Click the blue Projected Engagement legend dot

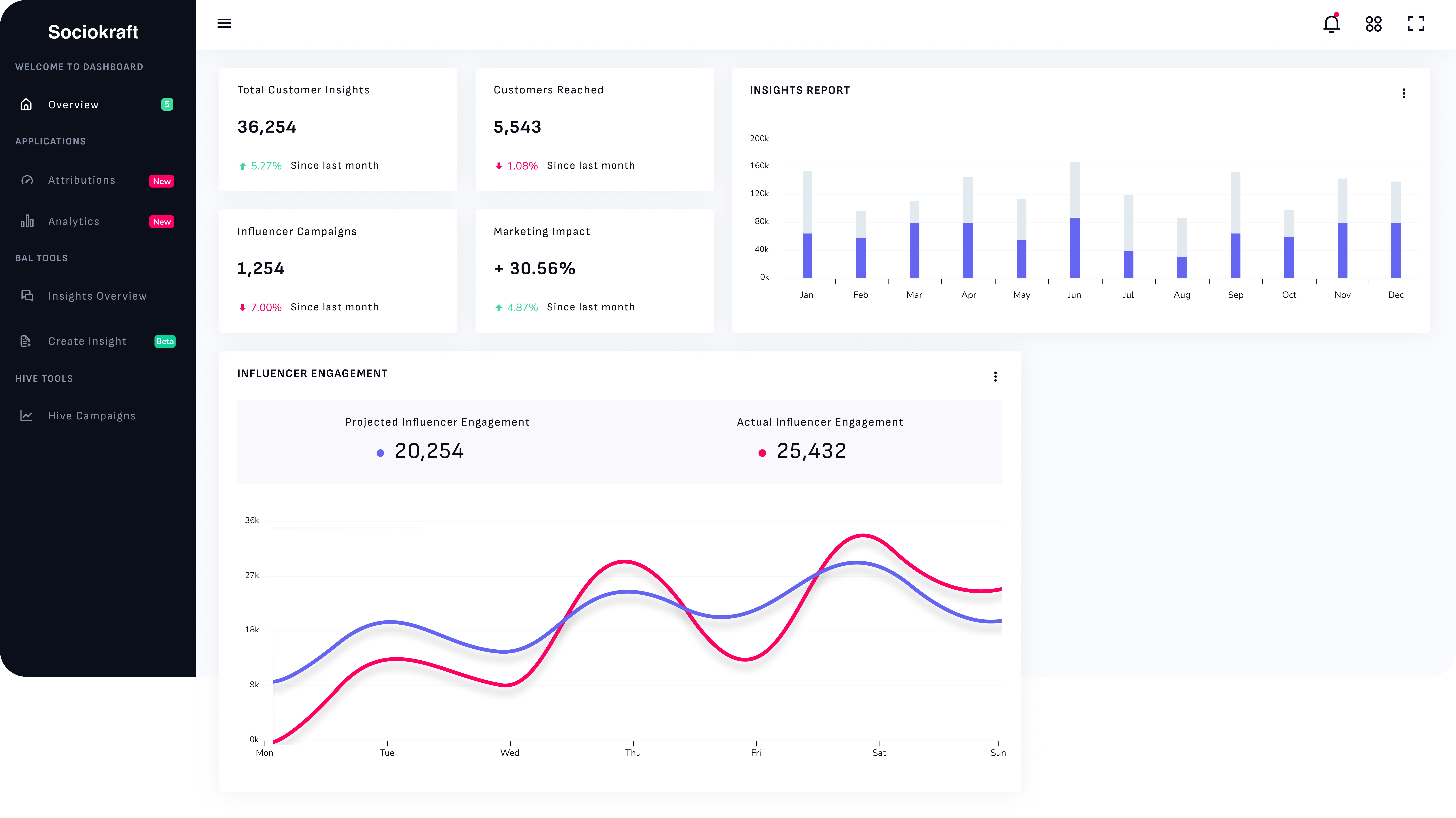pos(380,453)
